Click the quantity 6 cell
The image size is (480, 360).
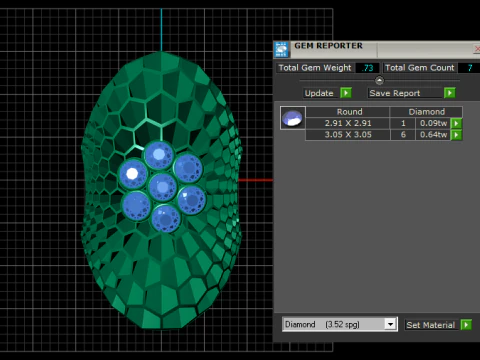[x=403, y=135]
